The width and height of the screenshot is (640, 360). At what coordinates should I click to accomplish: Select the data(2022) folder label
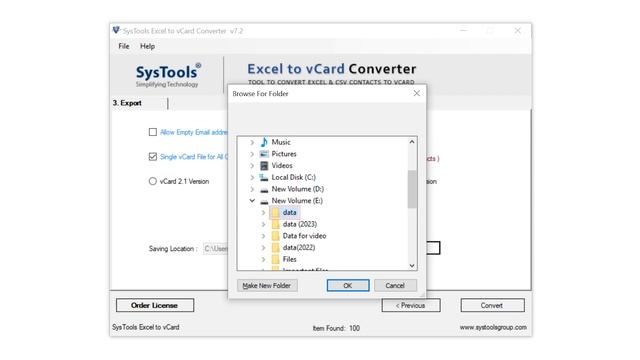point(299,248)
